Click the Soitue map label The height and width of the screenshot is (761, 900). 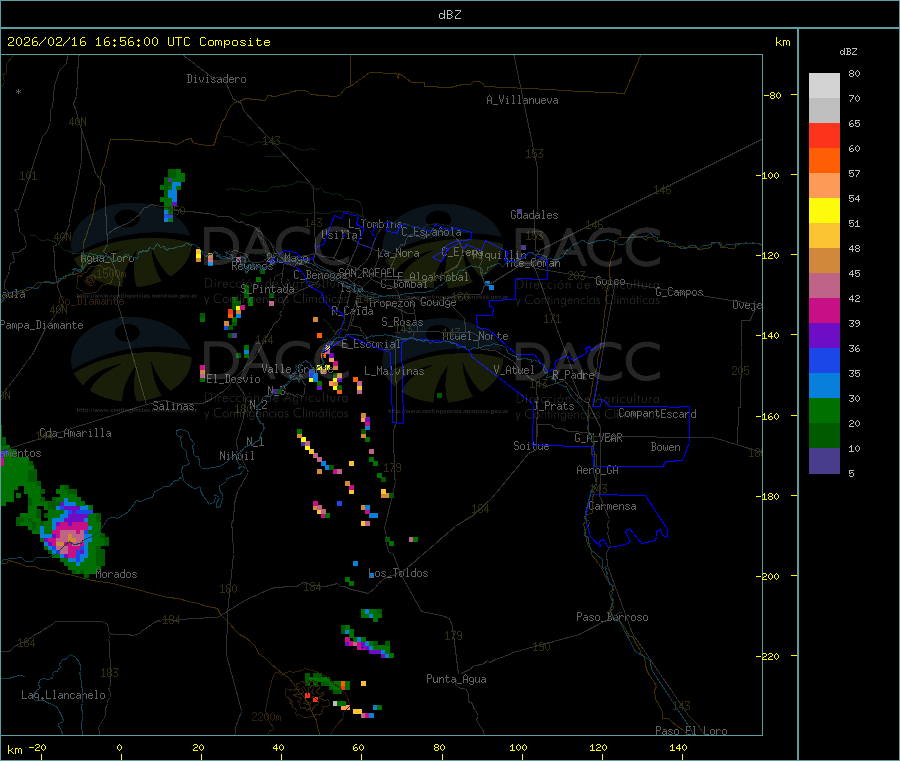point(531,446)
